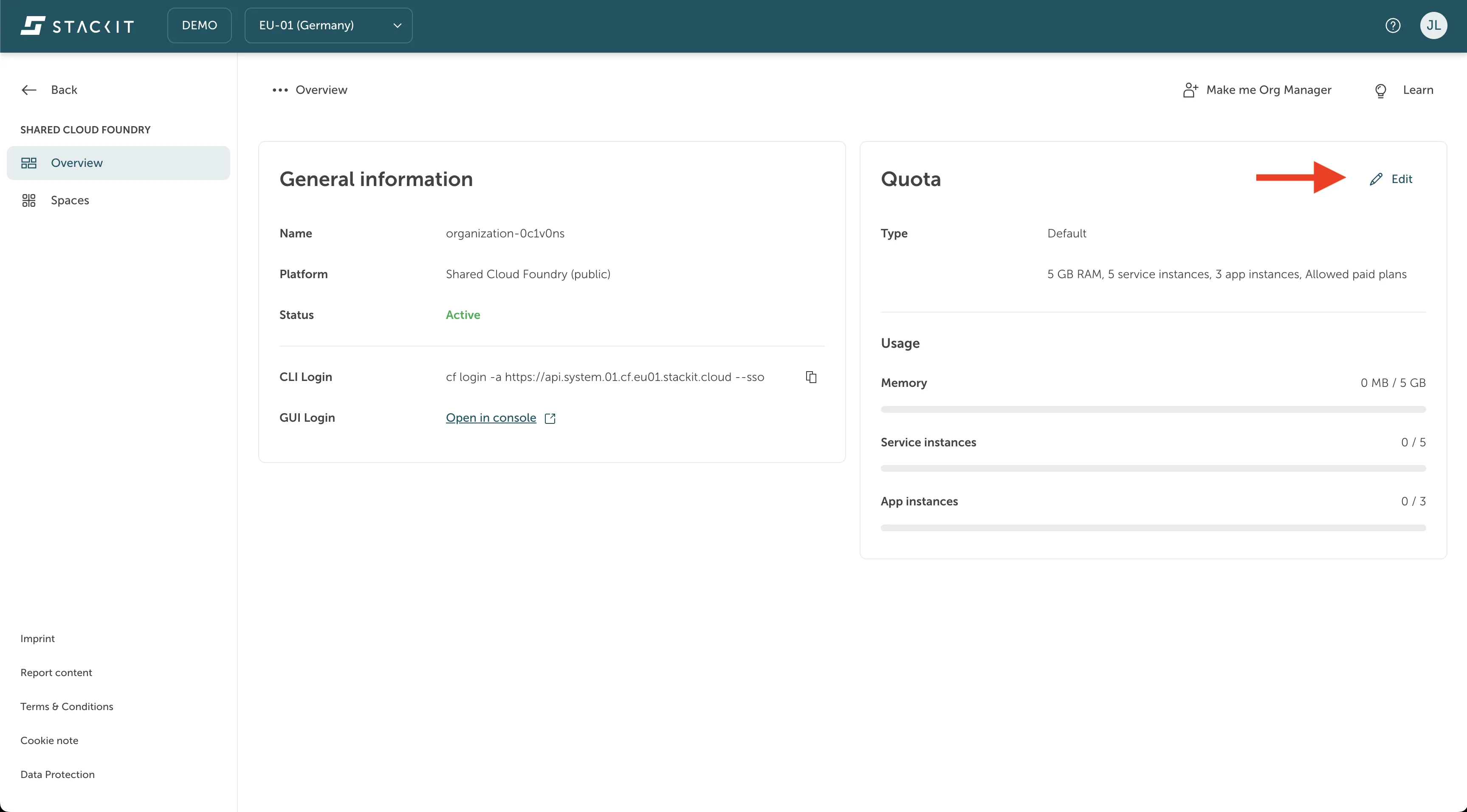
Task: Click the copy CLI login command icon
Action: click(811, 377)
